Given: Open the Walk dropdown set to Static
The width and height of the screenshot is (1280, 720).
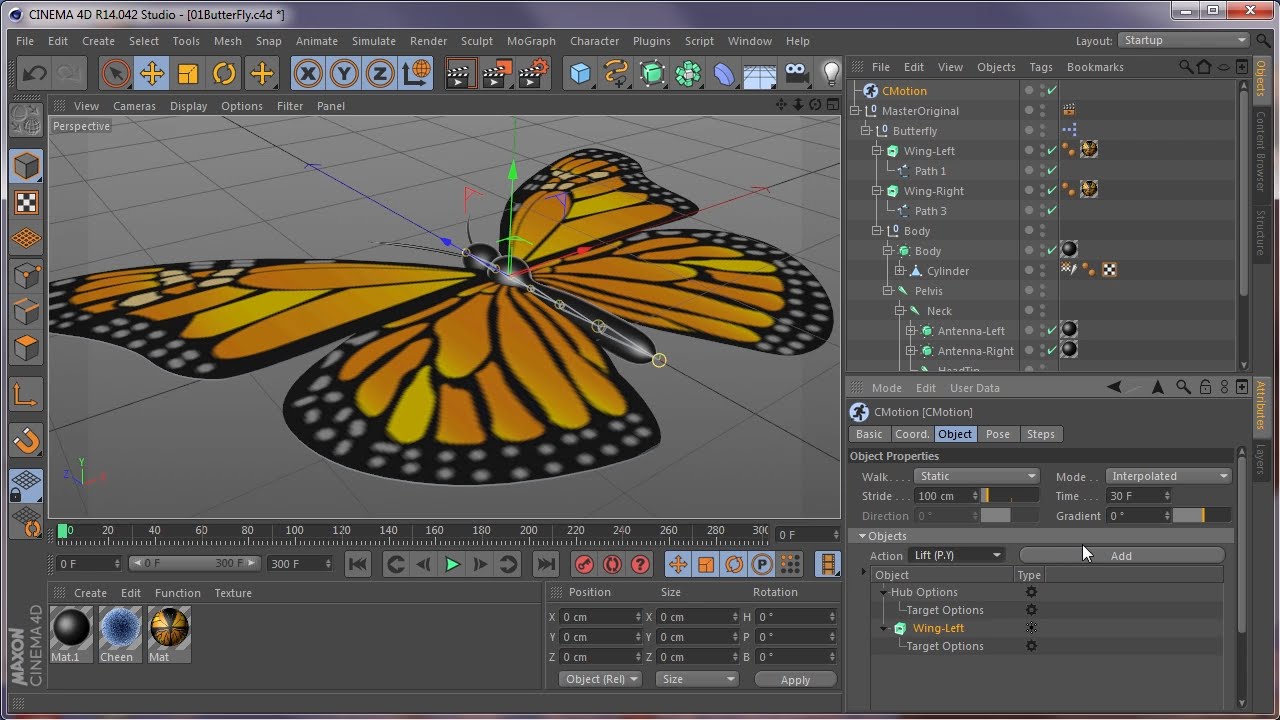Looking at the screenshot, I should click(x=977, y=476).
